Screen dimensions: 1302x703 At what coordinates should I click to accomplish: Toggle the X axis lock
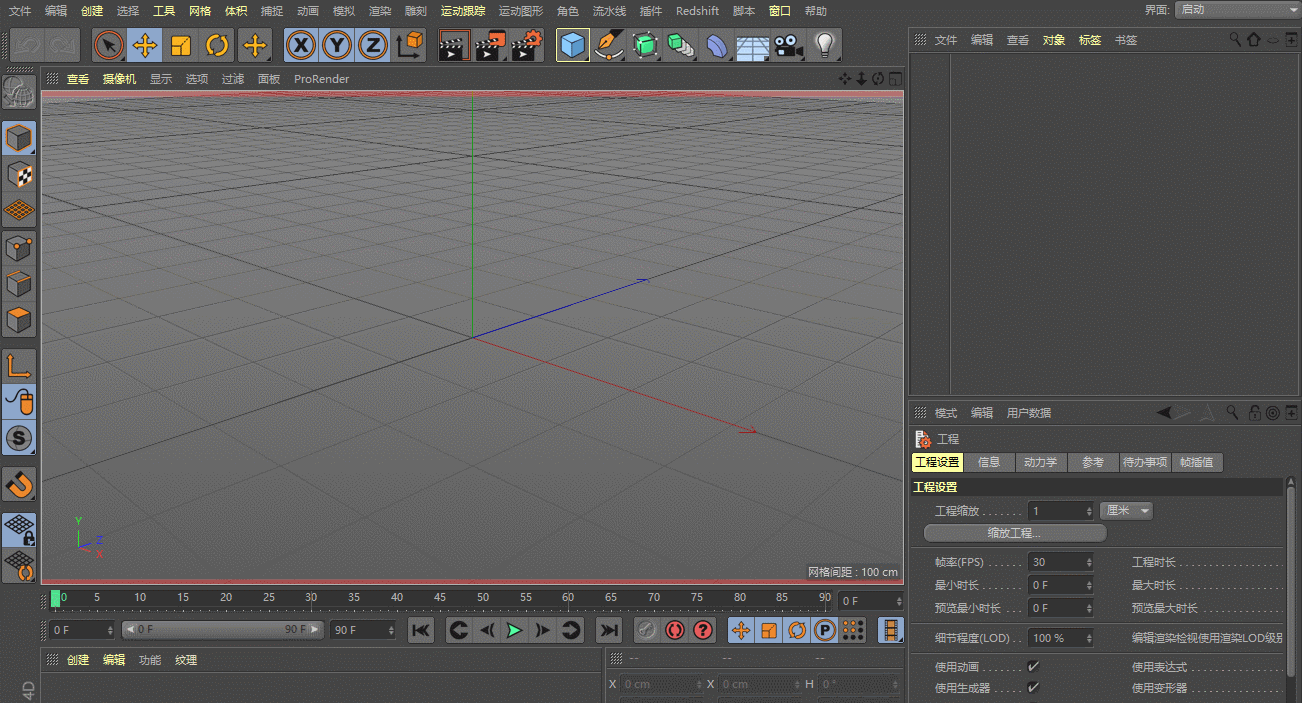[x=300, y=46]
